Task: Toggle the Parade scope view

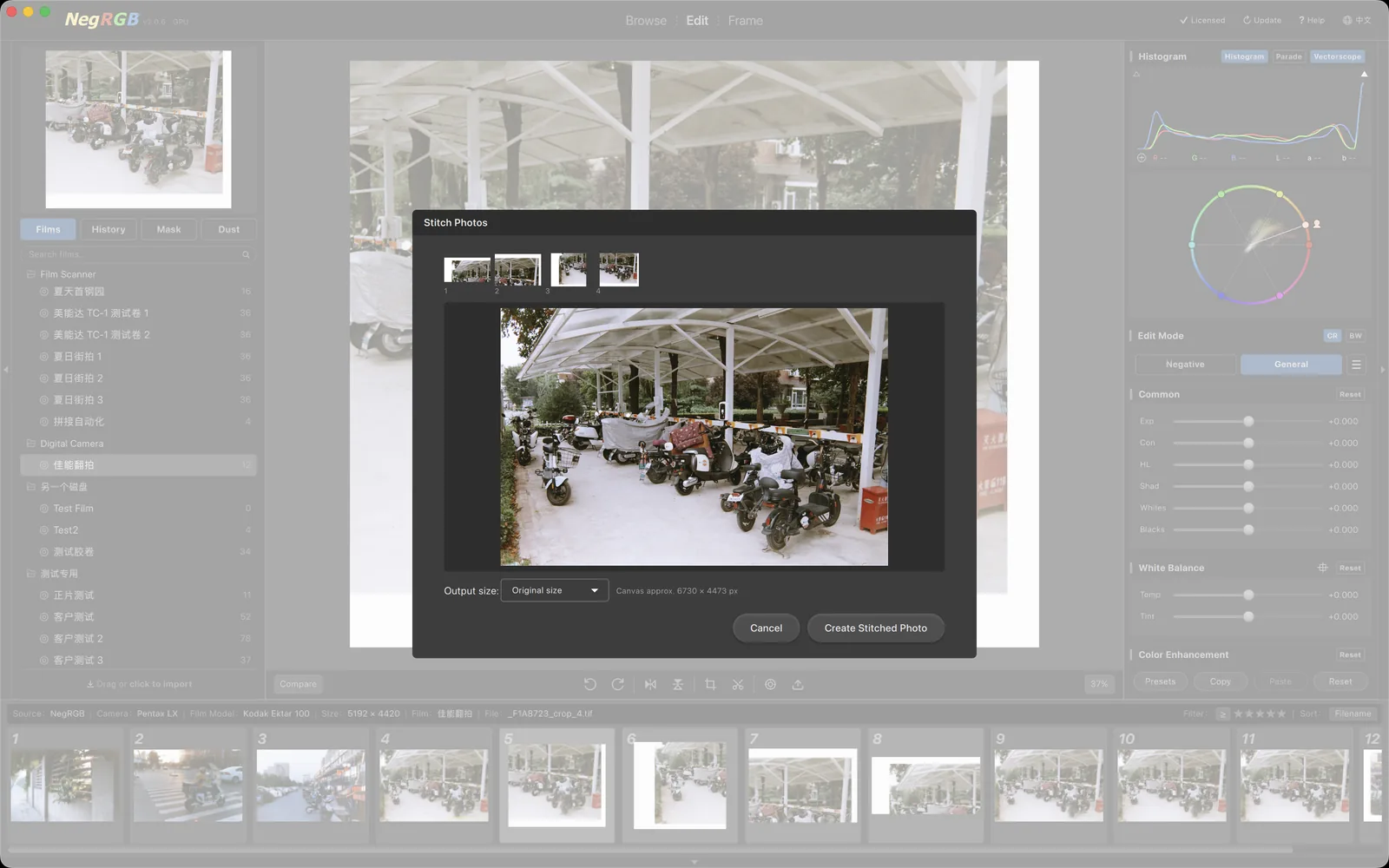Action: [x=1288, y=56]
